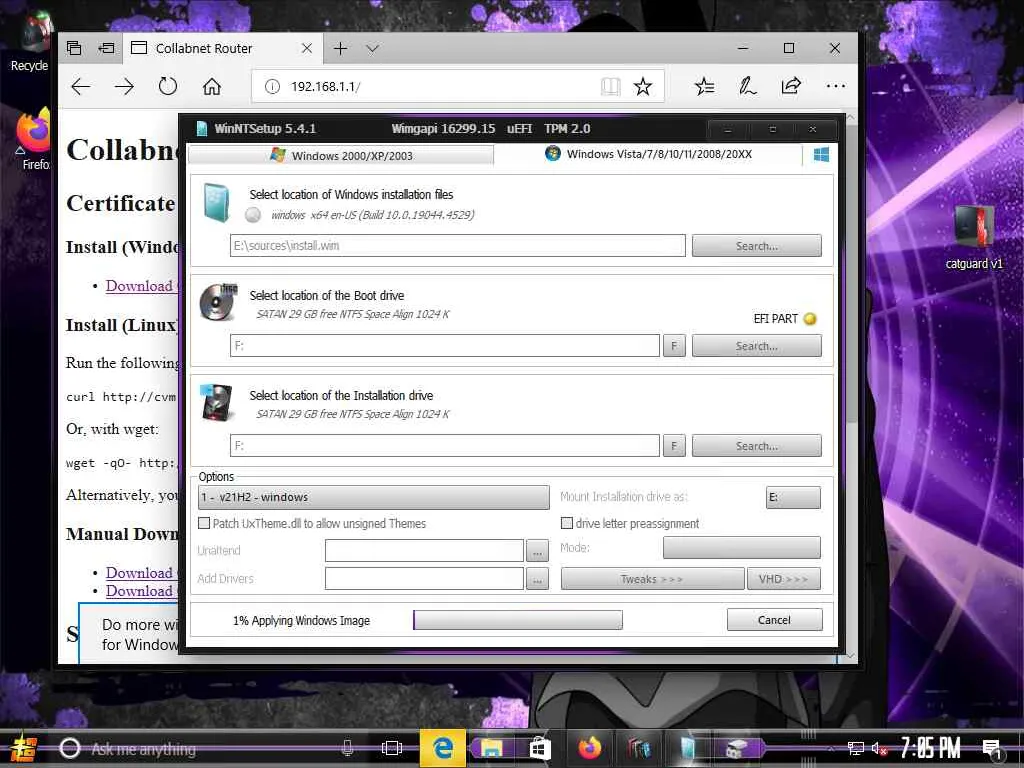The image size is (1024, 768).
Task: Click the F button beside Boot drive field
Action: [674, 345]
